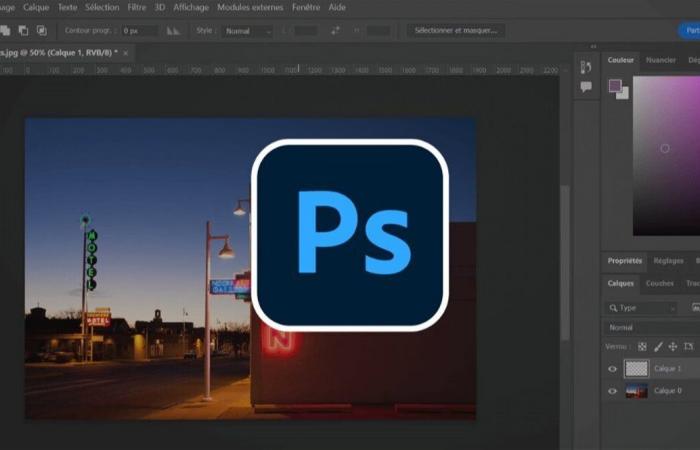The image size is (700, 450).
Task: Switch to the Couleur tab
Action: pos(621,60)
